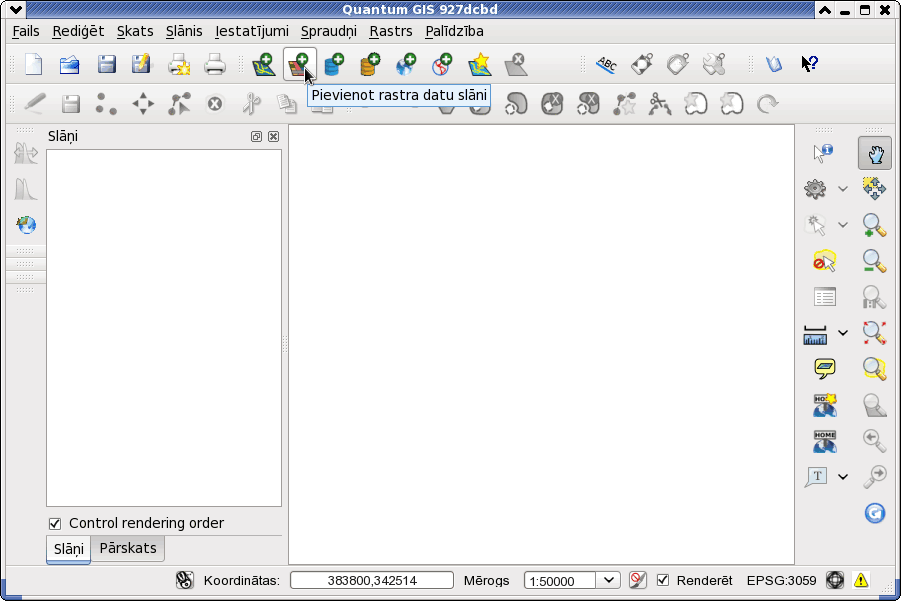Open an existing project folder icon
The image size is (901, 601).
tap(70, 64)
